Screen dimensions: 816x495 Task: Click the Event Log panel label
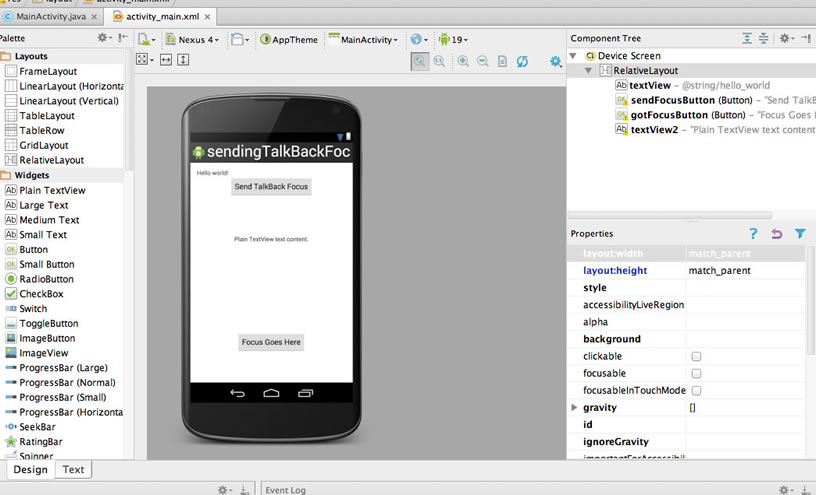tap(285, 490)
